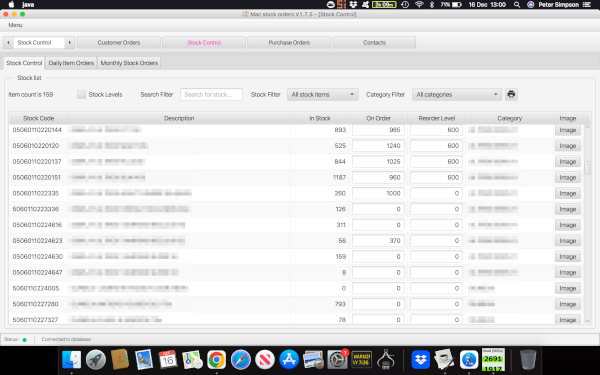Image resolution: width=600 pixels, height=375 pixels.
Task: Open Calendar showing 16 in dock
Action: tap(168, 360)
